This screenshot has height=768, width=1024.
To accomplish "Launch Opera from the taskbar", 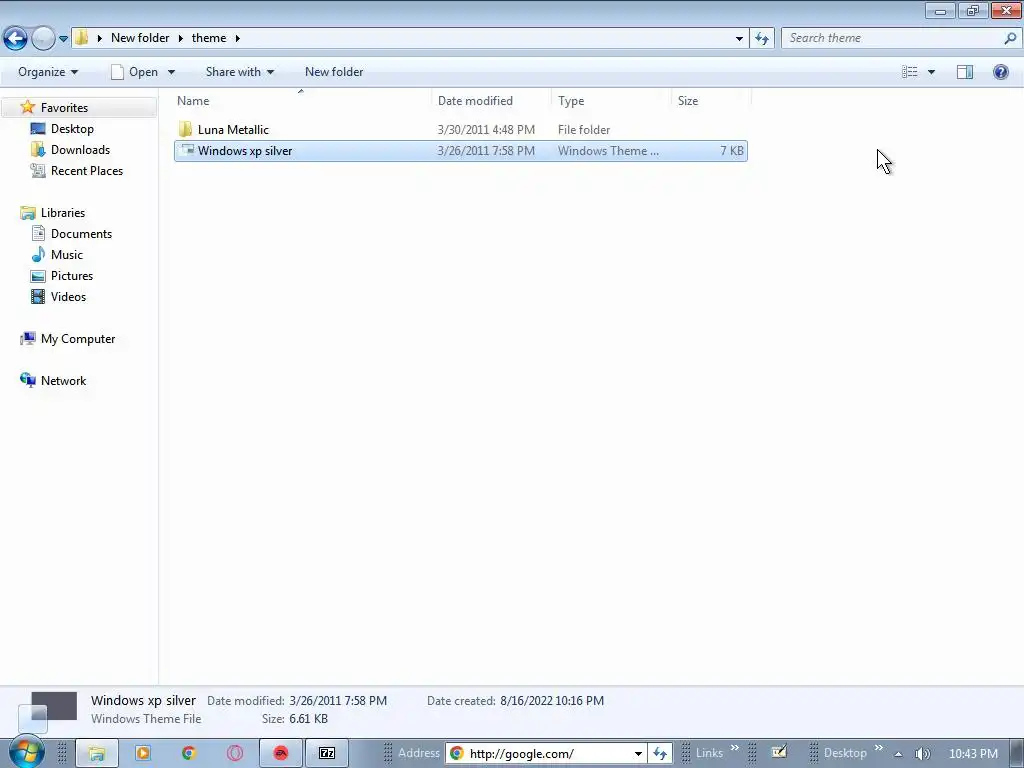I will tap(234, 754).
